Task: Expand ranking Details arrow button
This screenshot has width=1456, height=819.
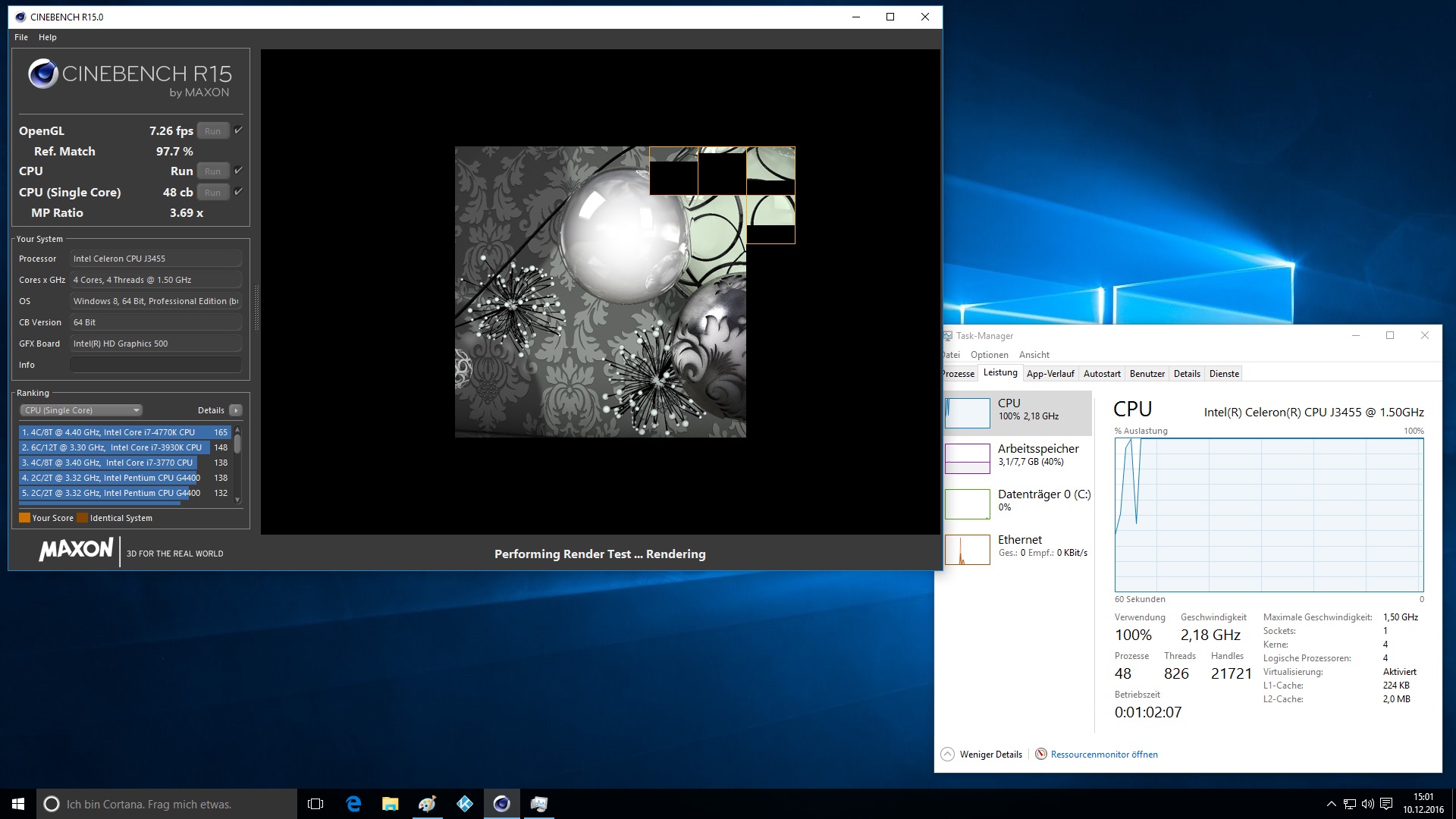Action: pyautogui.click(x=236, y=410)
